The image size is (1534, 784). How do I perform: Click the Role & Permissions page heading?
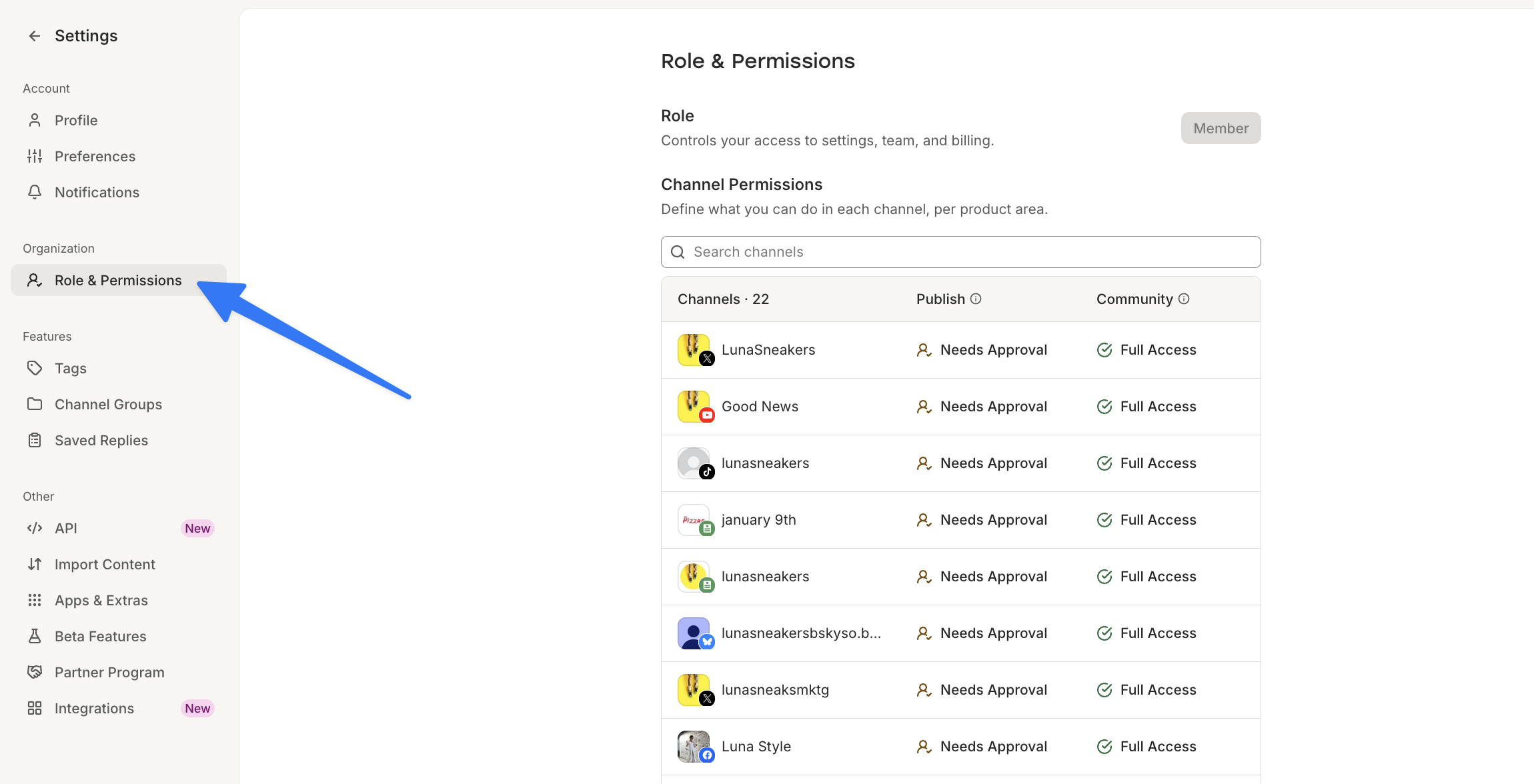tap(758, 61)
